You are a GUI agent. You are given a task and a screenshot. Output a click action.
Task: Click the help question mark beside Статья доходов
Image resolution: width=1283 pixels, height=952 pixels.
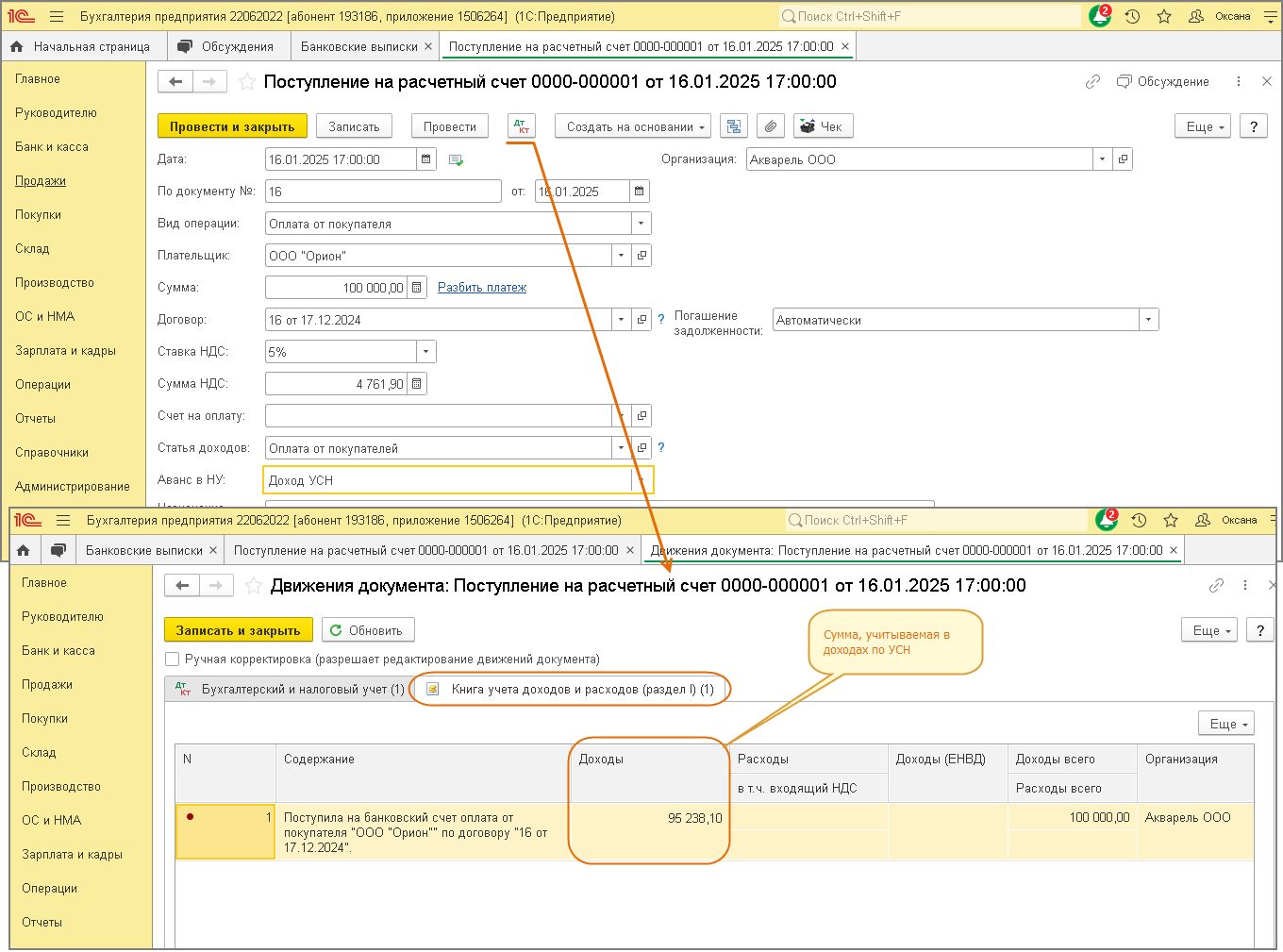point(661,448)
